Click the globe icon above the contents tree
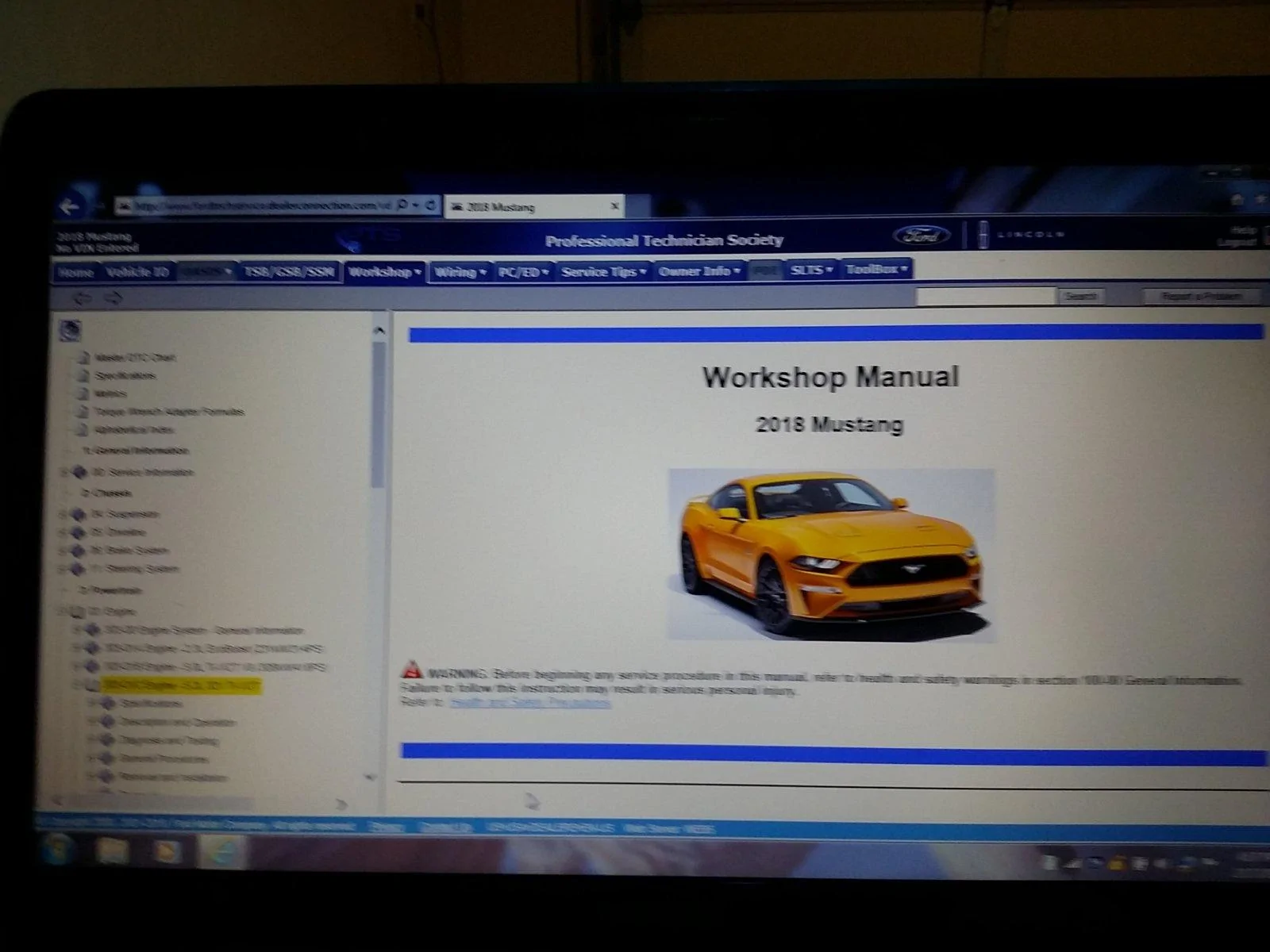 coord(71,331)
